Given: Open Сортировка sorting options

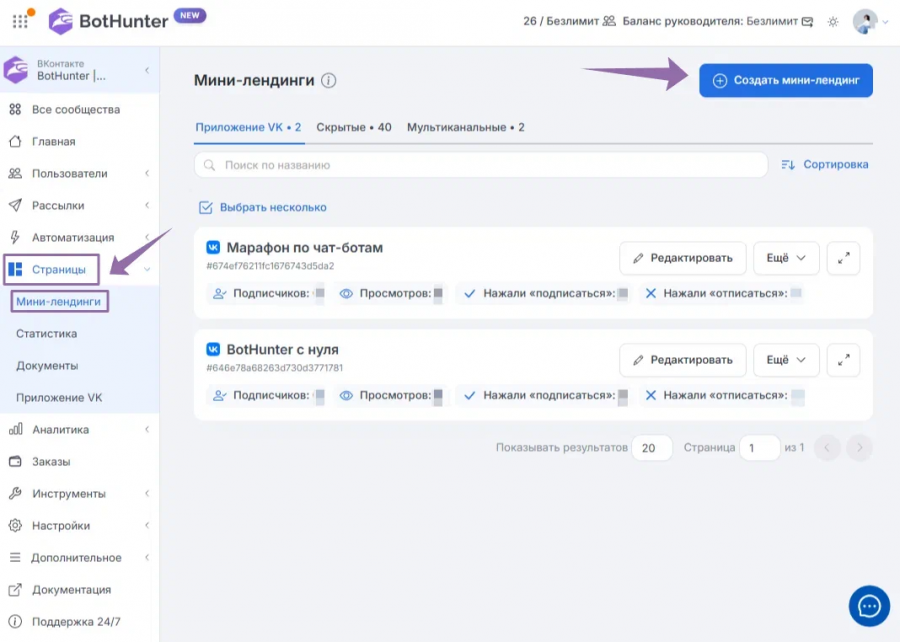Looking at the screenshot, I should pyautogui.click(x=825, y=165).
